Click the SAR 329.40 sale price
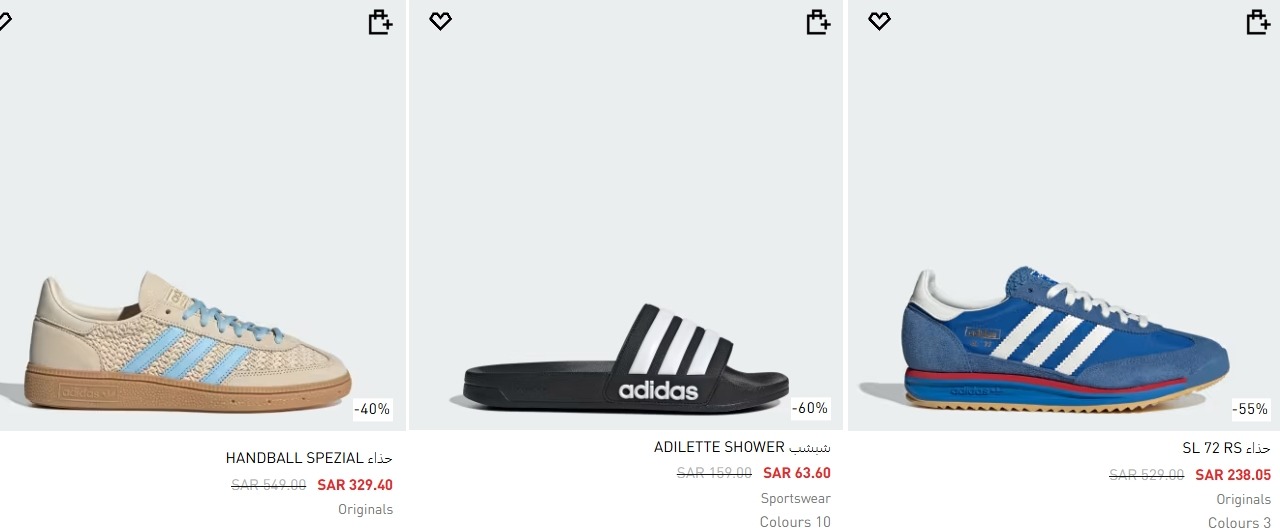Screen dimensions: 1280x528 coord(355,485)
